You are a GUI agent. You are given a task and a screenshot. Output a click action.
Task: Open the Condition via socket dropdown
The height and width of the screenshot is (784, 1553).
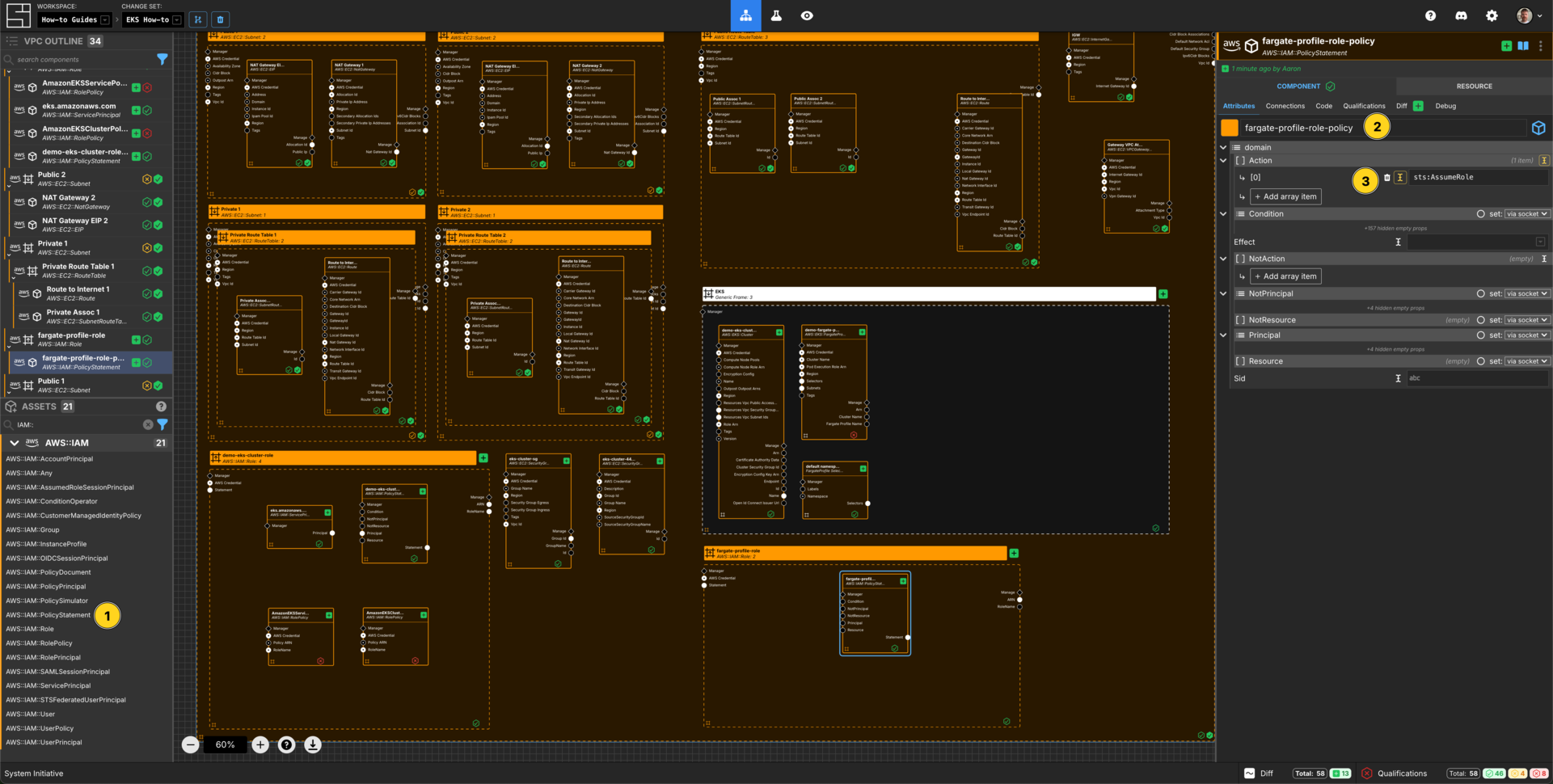1527,214
